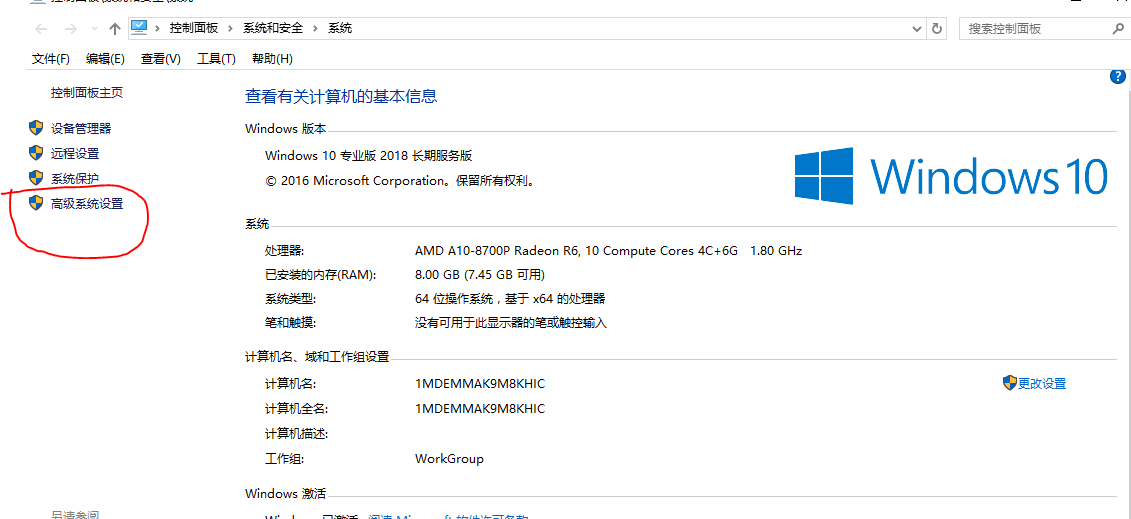Click the 计算机全名 value
Image resolution: width=1131 pixels, height=519 pixels.
click(480, 409)
